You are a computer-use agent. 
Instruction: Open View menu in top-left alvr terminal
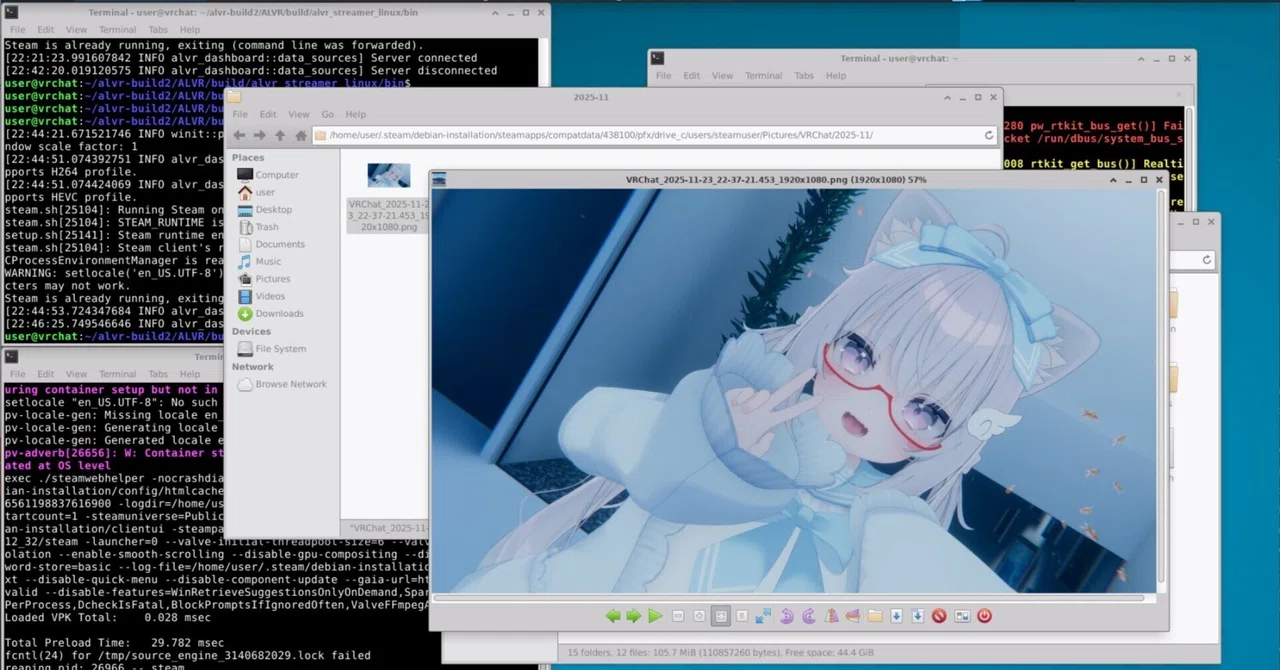(76, 30)
